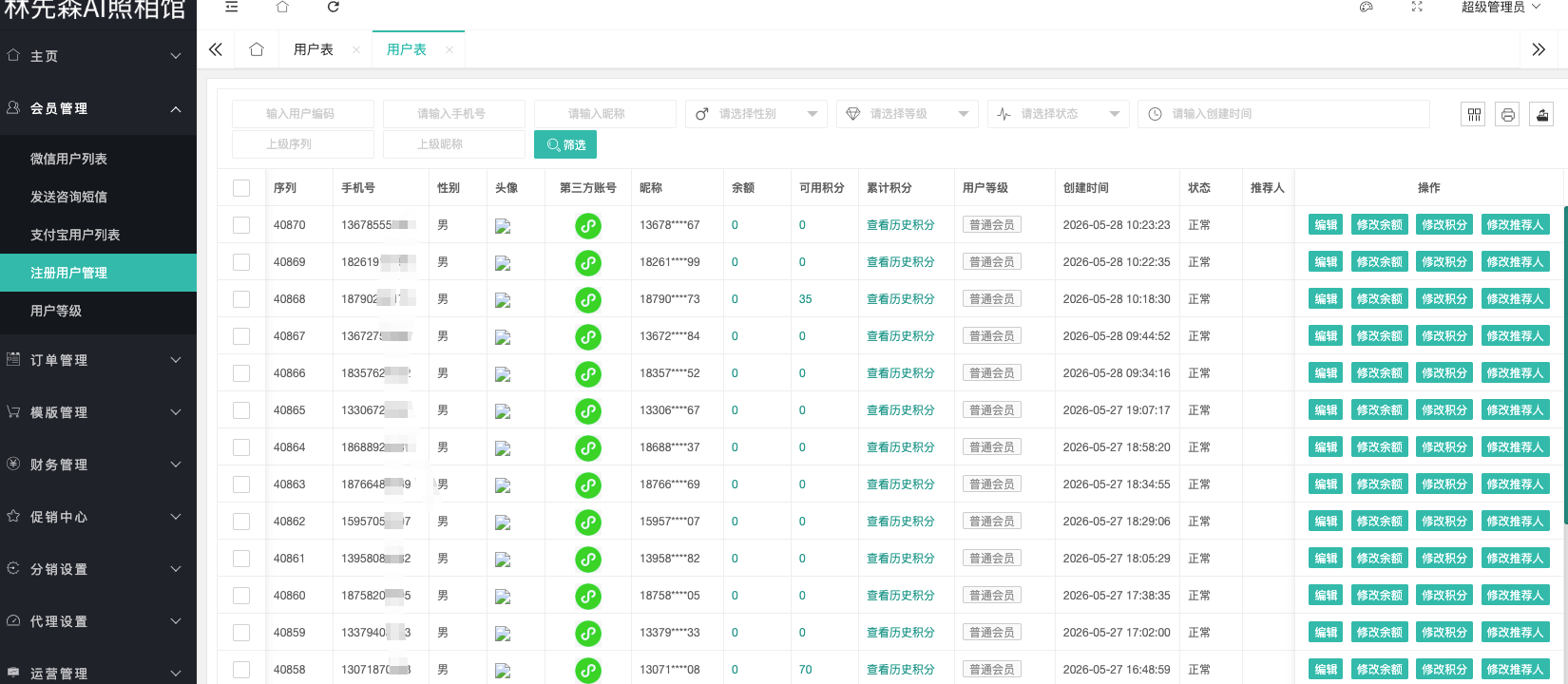Open 查看历史积分 link for user 40862

pyautogui.click(x=901, y=522)
